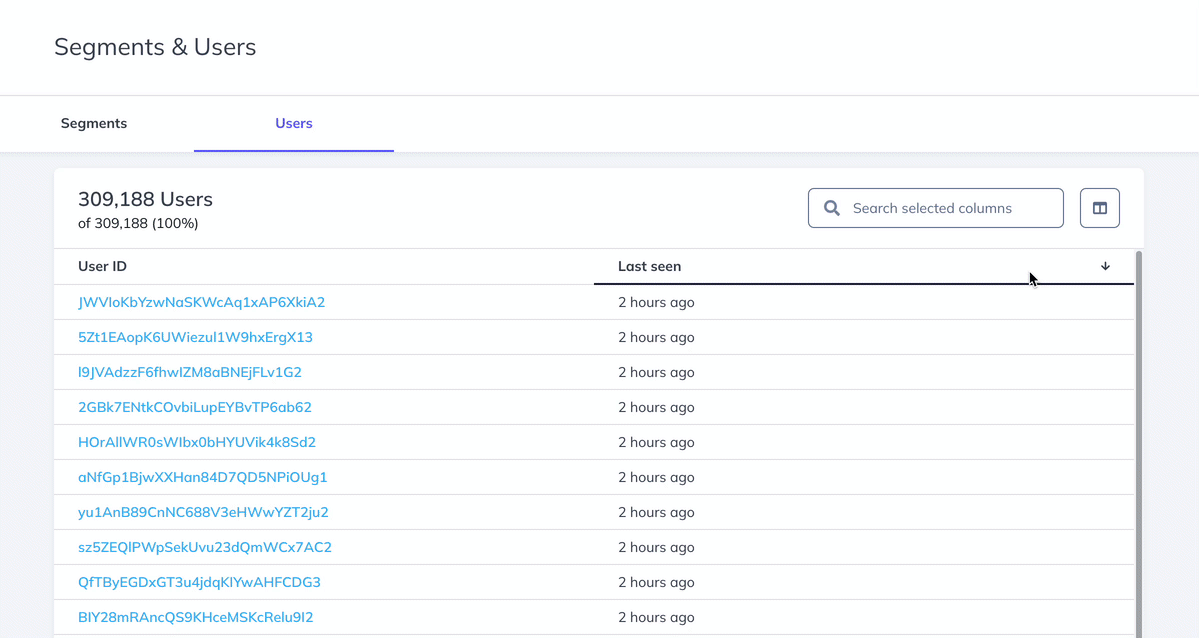Click the 309,188 Users count heading
The image size is (1199, 638).
tap(145, 199)
